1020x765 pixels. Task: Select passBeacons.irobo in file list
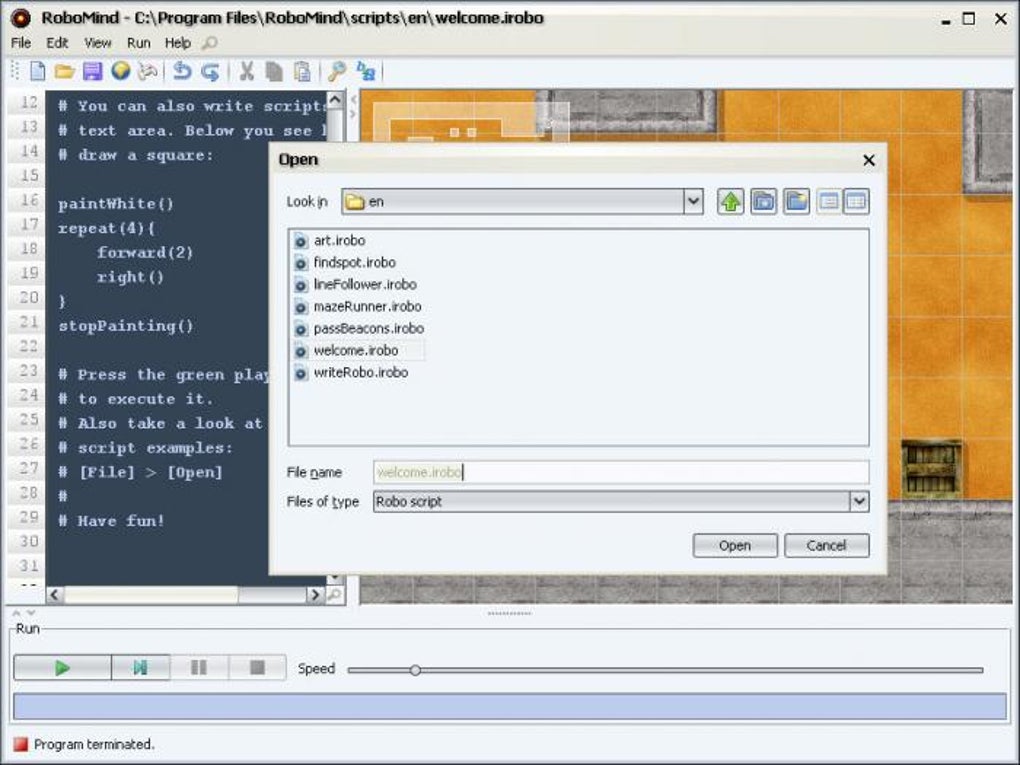coord(369,329)
